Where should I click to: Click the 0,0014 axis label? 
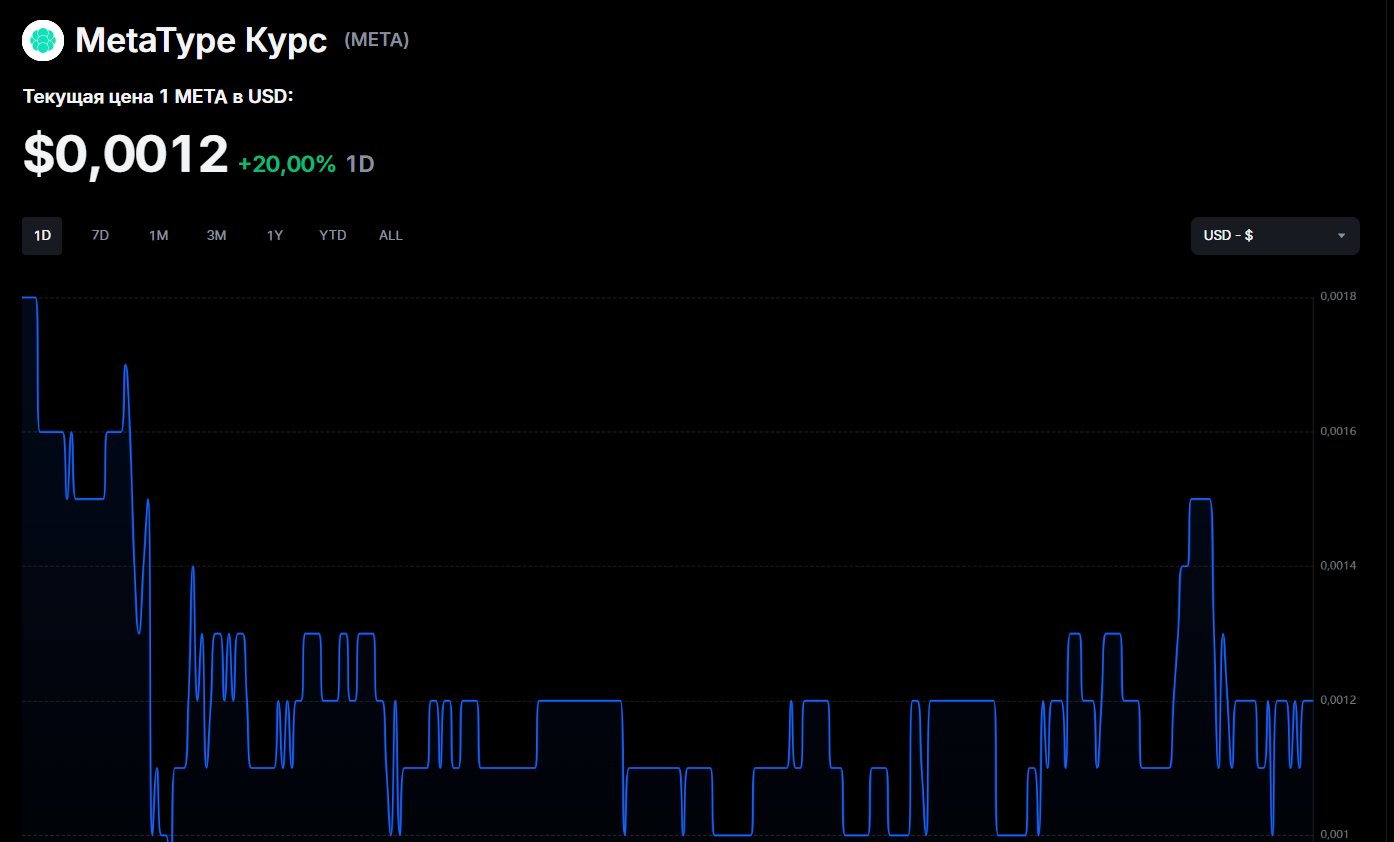[x=1339, y=566]
